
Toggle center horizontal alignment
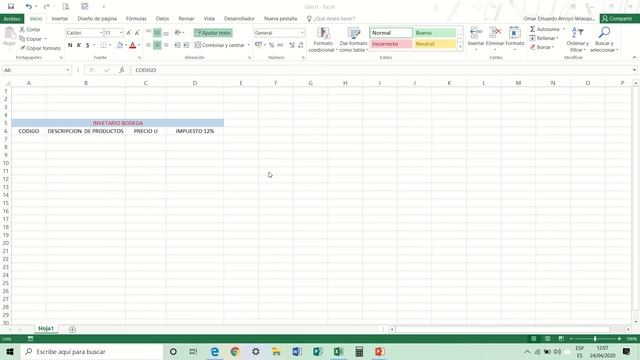click(157, 45)
